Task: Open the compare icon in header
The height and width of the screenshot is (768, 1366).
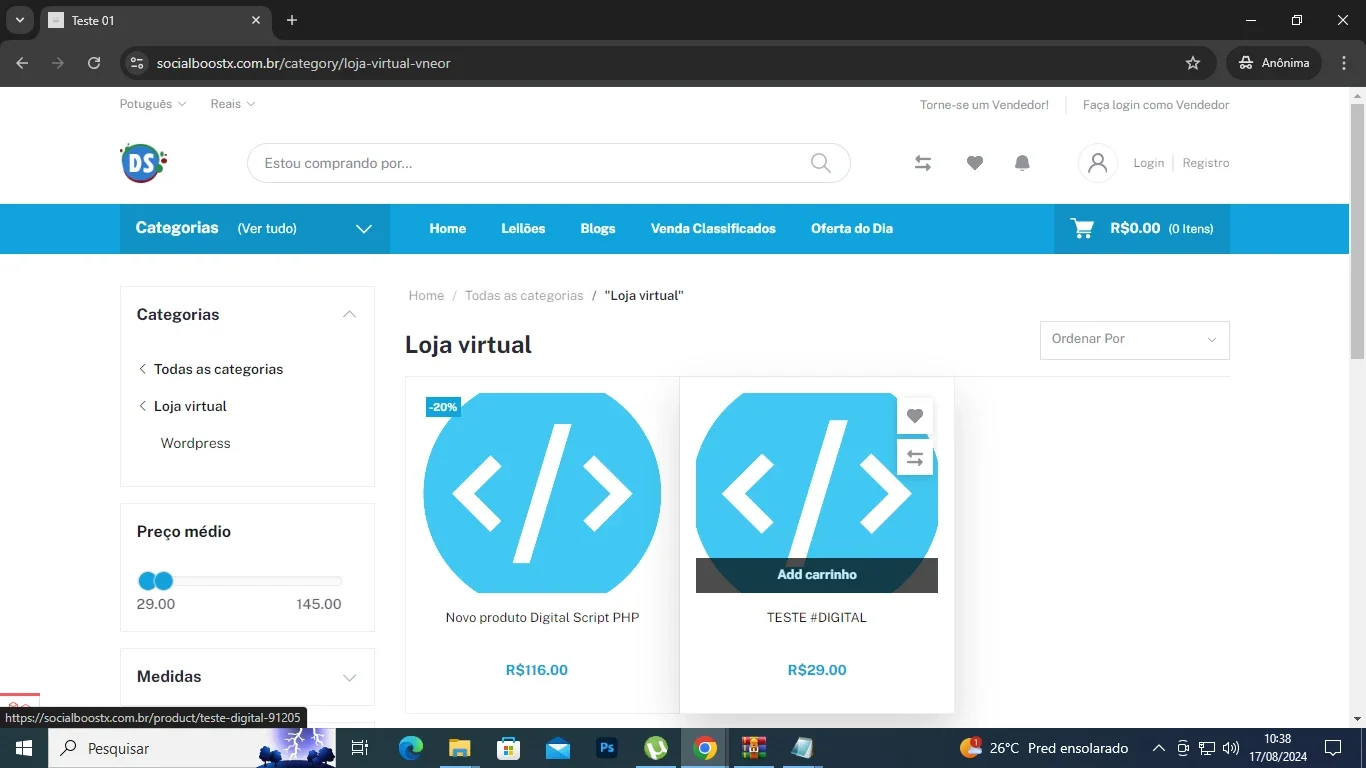Action: pos(923,163)
